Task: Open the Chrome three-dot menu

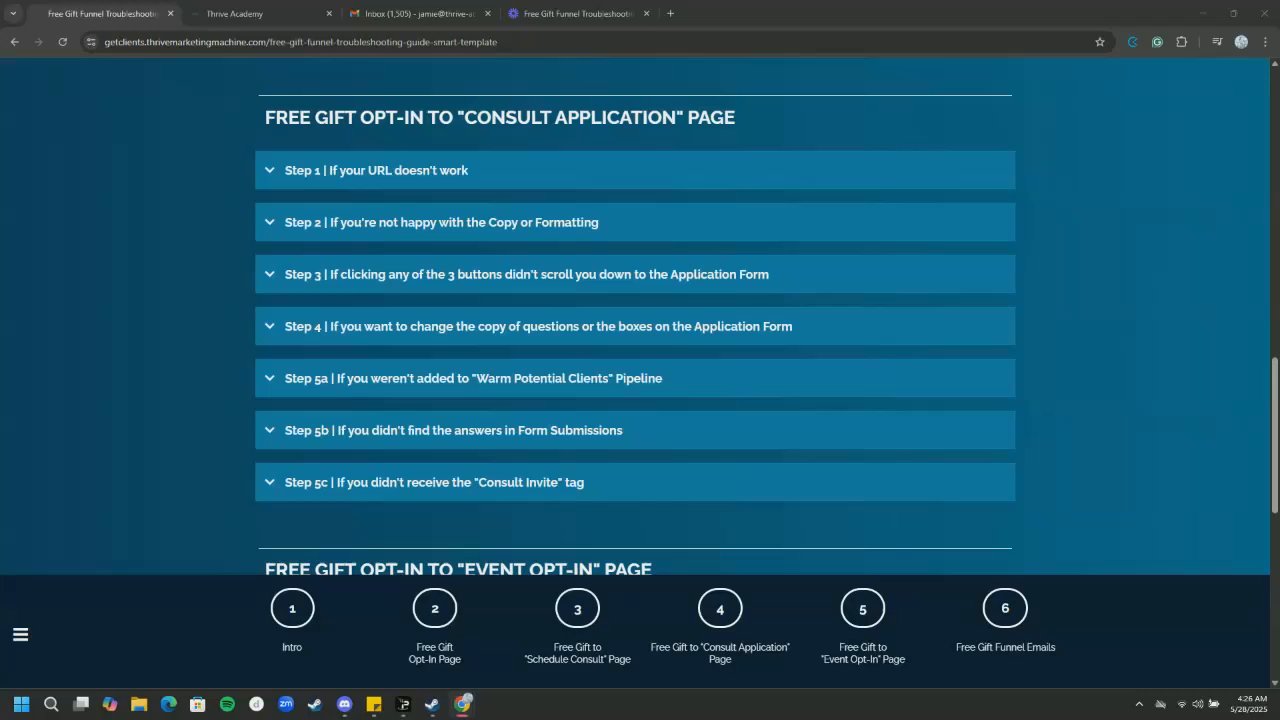Action: coord(1265,42)
